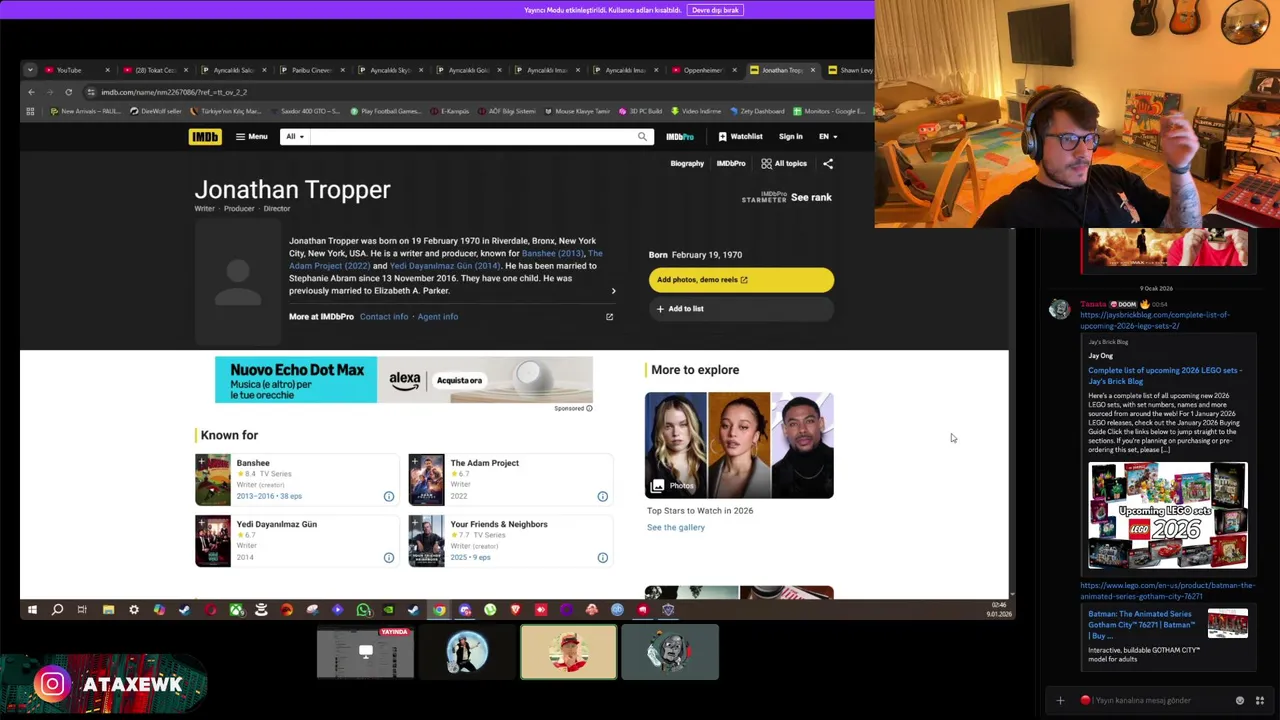Click the chat plus attachment icon
The image size is (1280, 720).
pyautogui.click(x=1060, y=700)
